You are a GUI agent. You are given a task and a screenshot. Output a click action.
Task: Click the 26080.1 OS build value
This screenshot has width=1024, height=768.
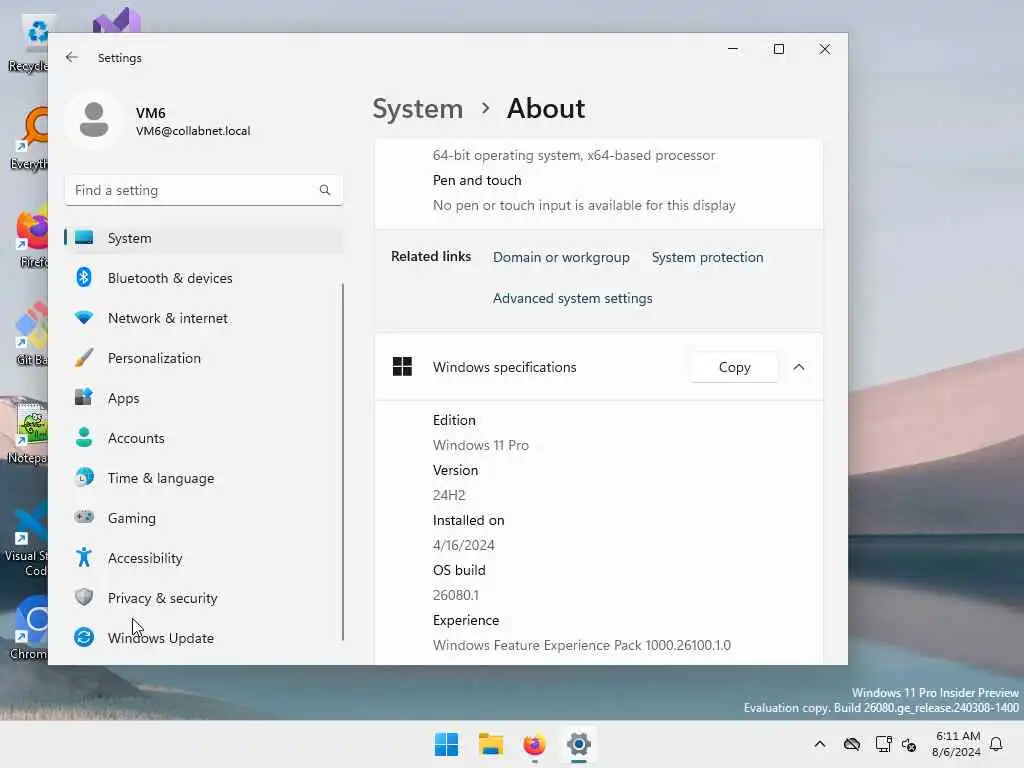tap(456, 595)
